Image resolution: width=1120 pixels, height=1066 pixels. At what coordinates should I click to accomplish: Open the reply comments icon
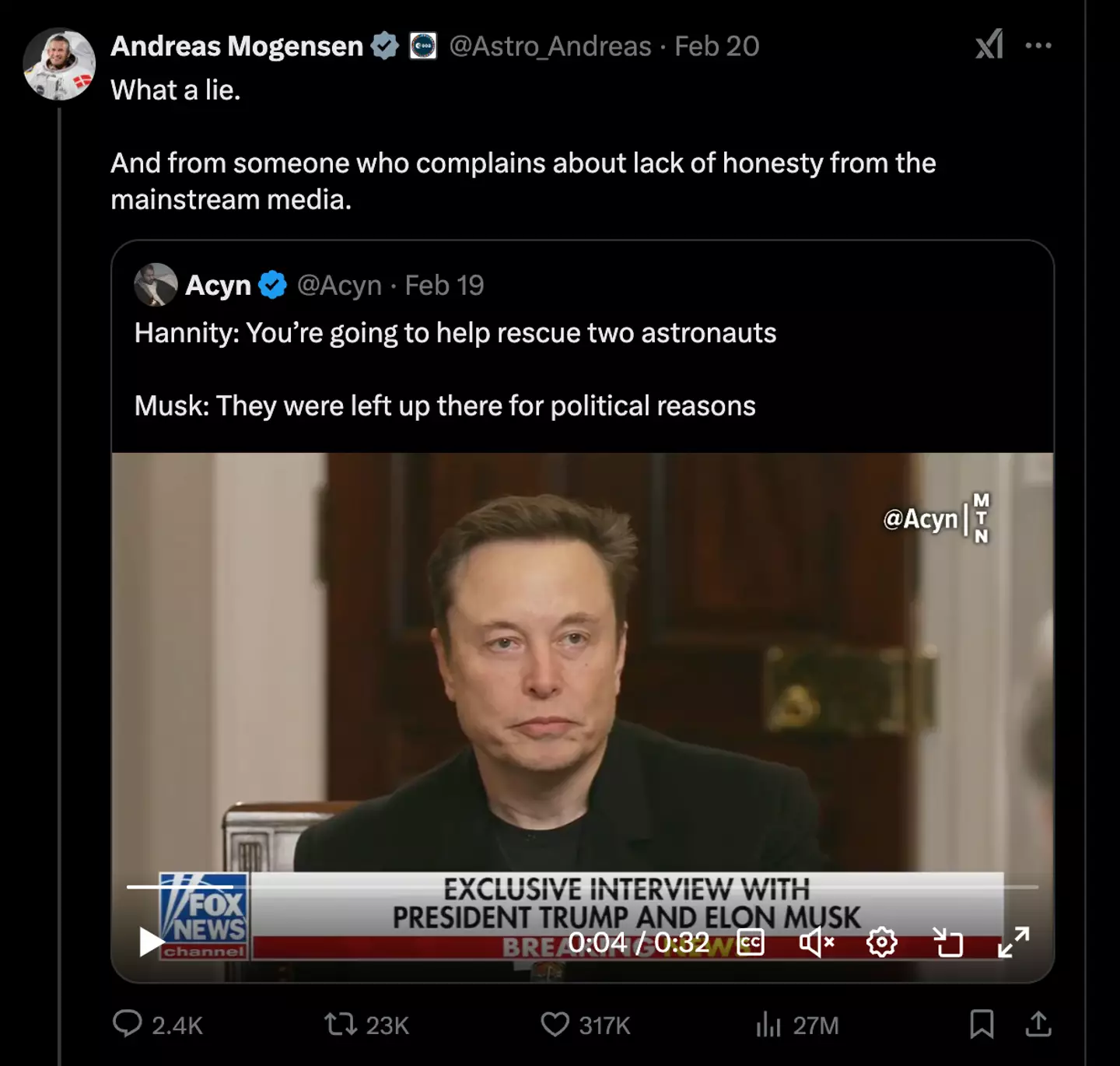click(128, 1024)
